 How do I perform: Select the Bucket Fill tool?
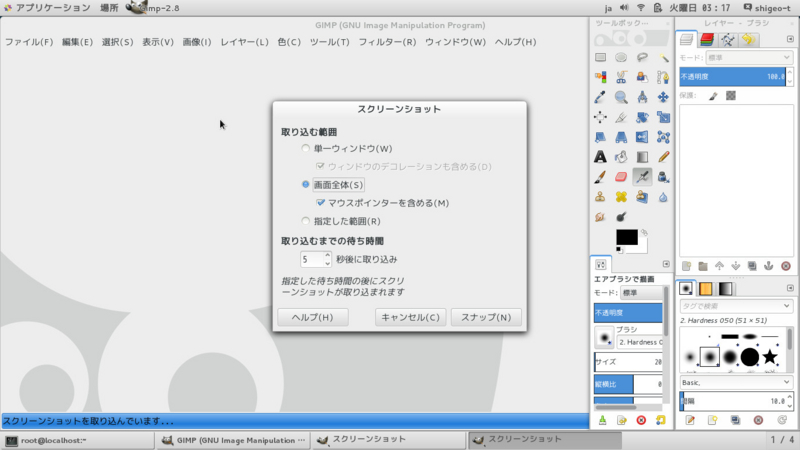pos(621,157)
